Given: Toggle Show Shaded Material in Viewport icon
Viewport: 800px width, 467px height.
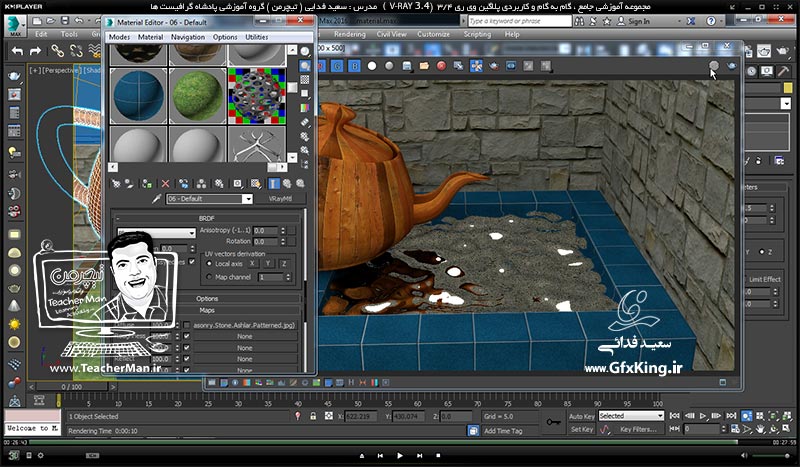Looking at the screenshot, I should (256, 183).
